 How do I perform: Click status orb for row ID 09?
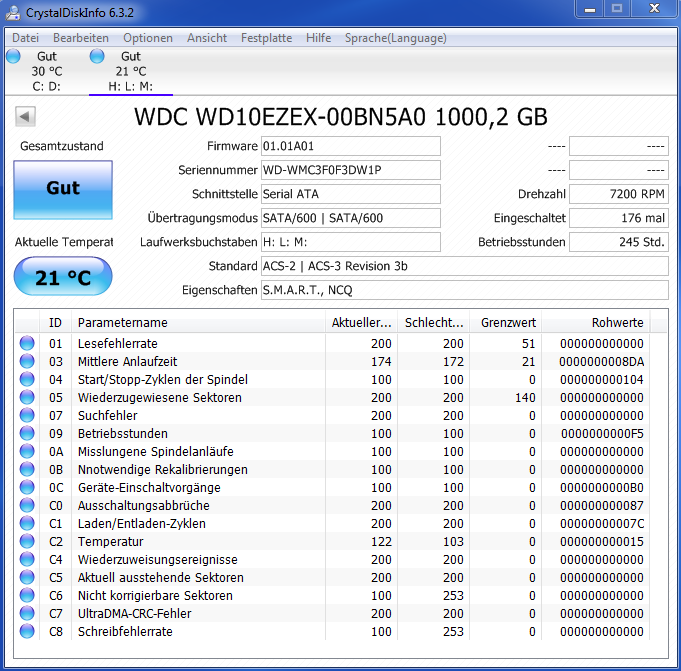27,433
